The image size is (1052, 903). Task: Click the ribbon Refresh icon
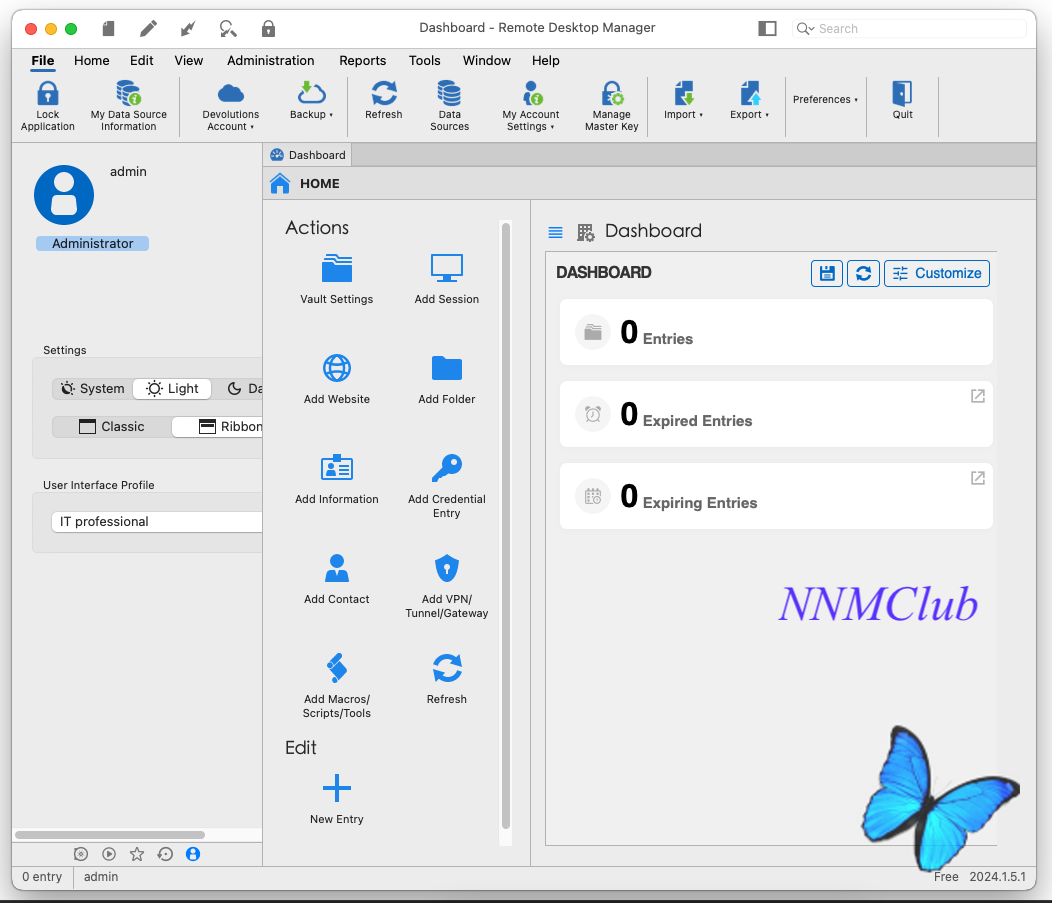pos(384,93)
